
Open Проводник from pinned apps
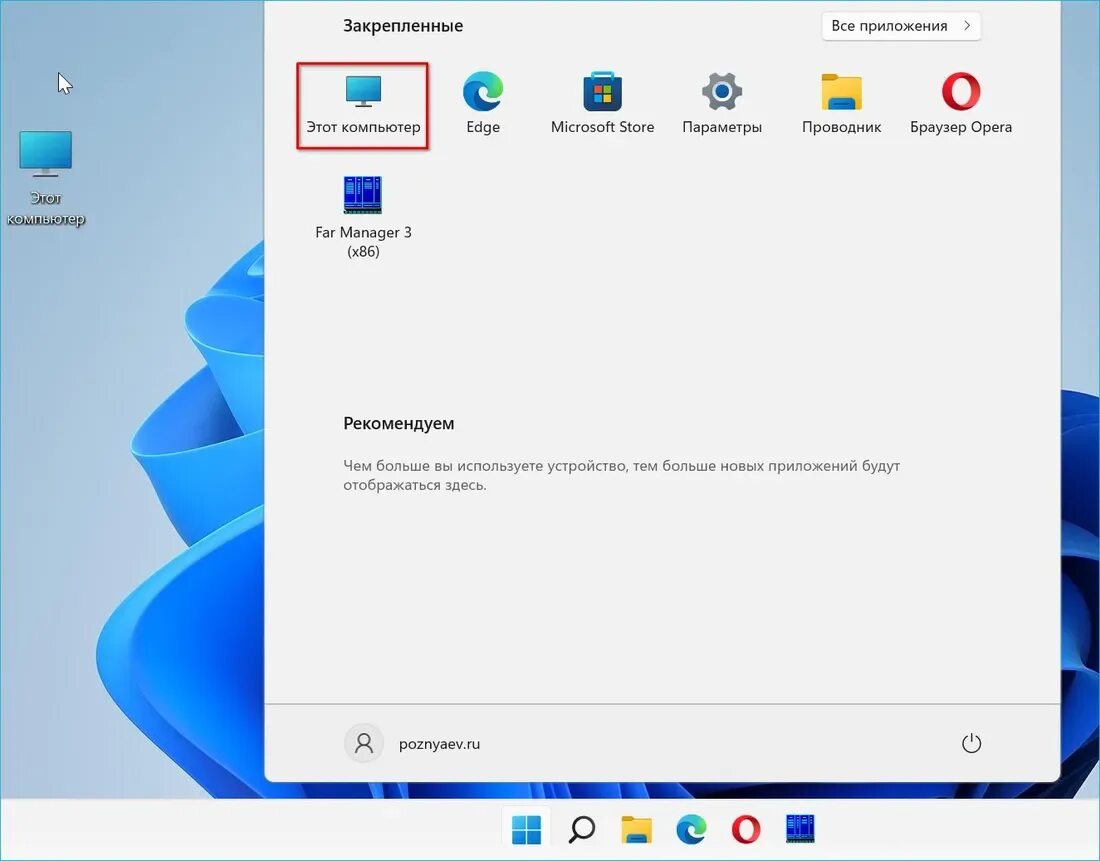click(841, 103)
